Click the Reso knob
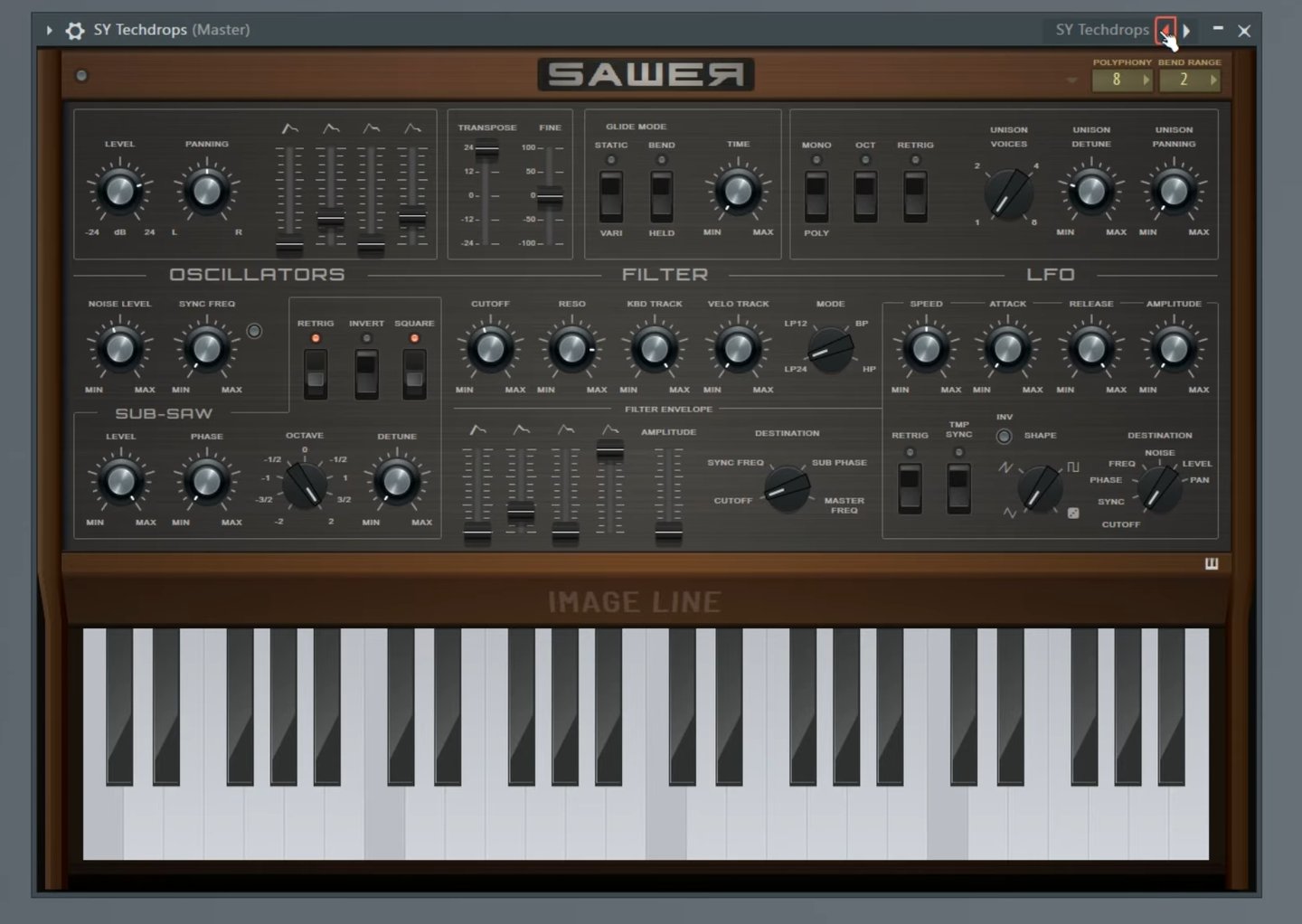This screenshot has height=924, width=1302. [571, 349]
